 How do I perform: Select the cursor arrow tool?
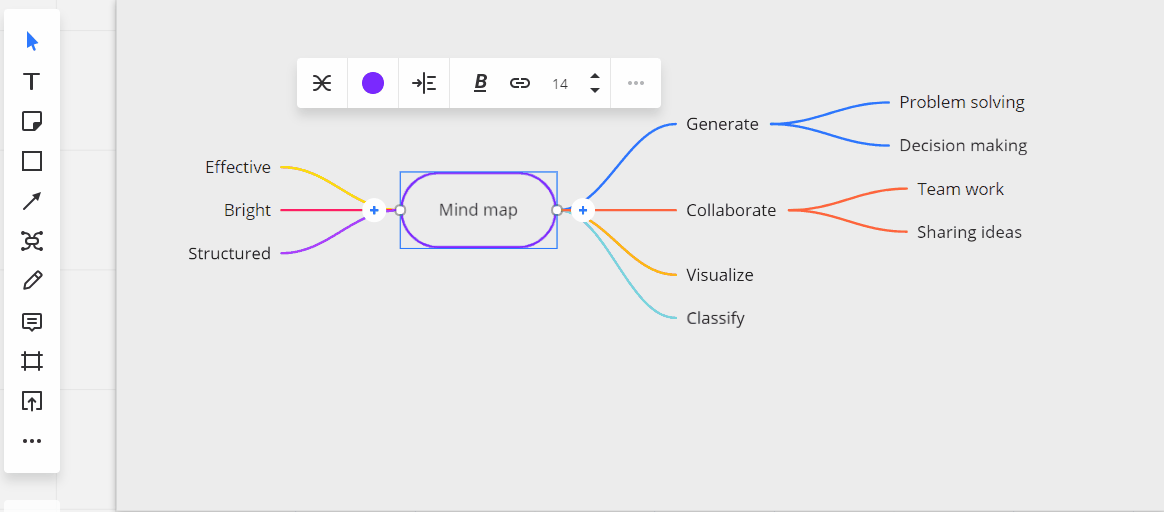(x=32, y=41)
